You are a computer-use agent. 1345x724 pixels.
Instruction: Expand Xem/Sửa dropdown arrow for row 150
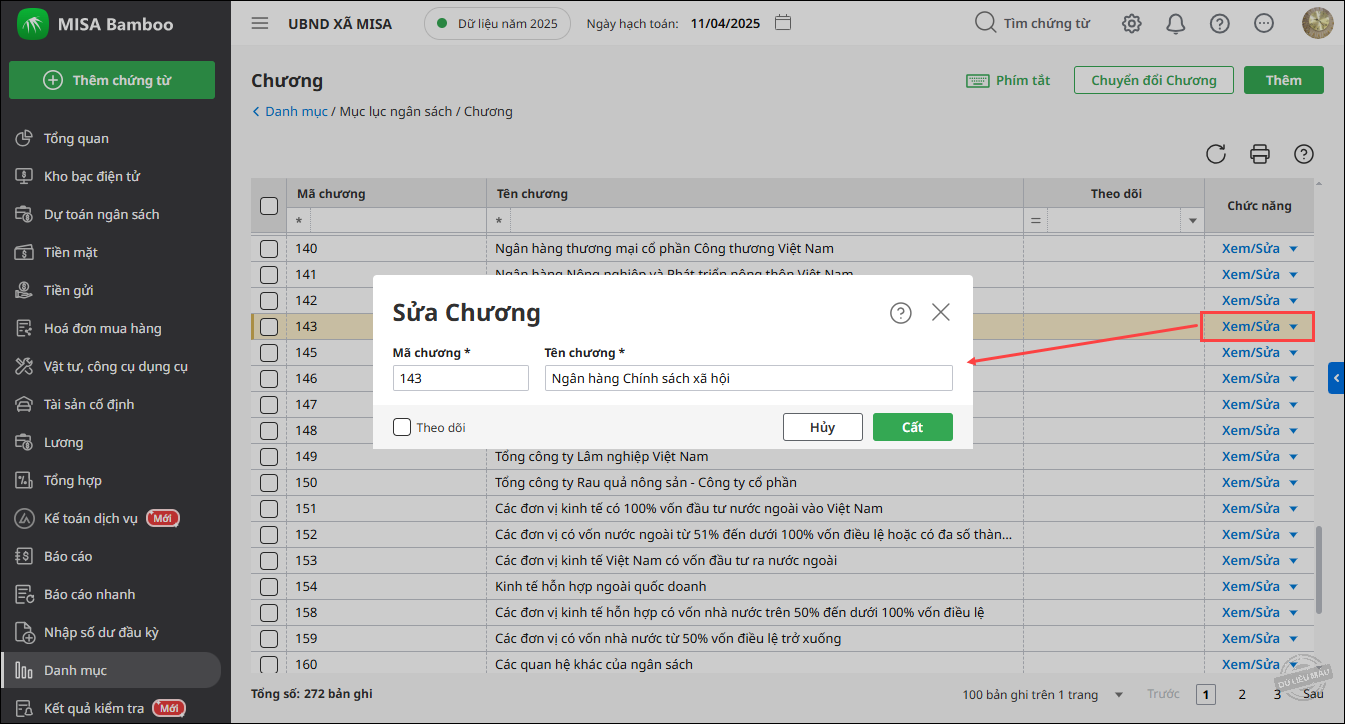pos(1293,482)
